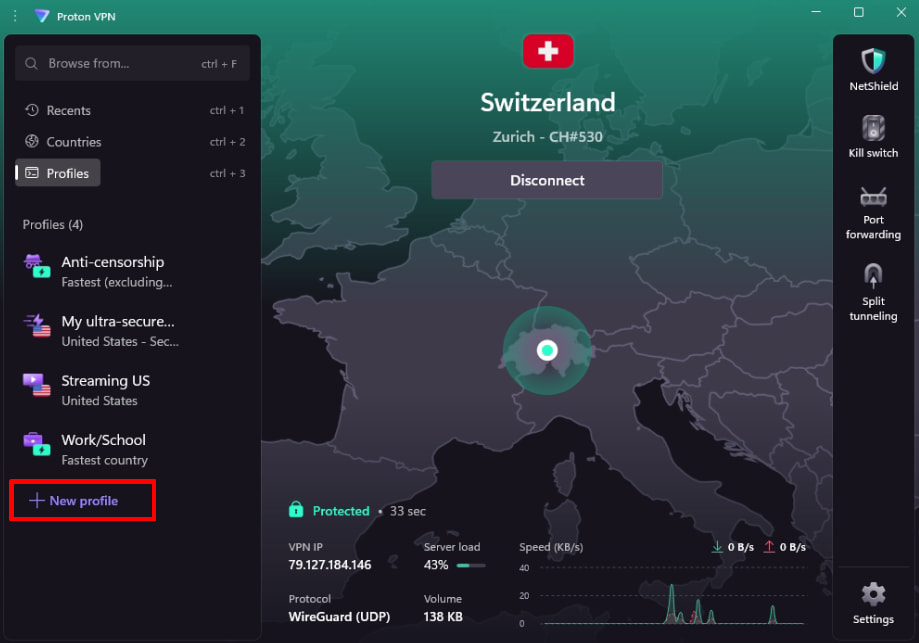919x643 pixels.
Task: Open the Settings gear icon
Action: pos(873,594)
